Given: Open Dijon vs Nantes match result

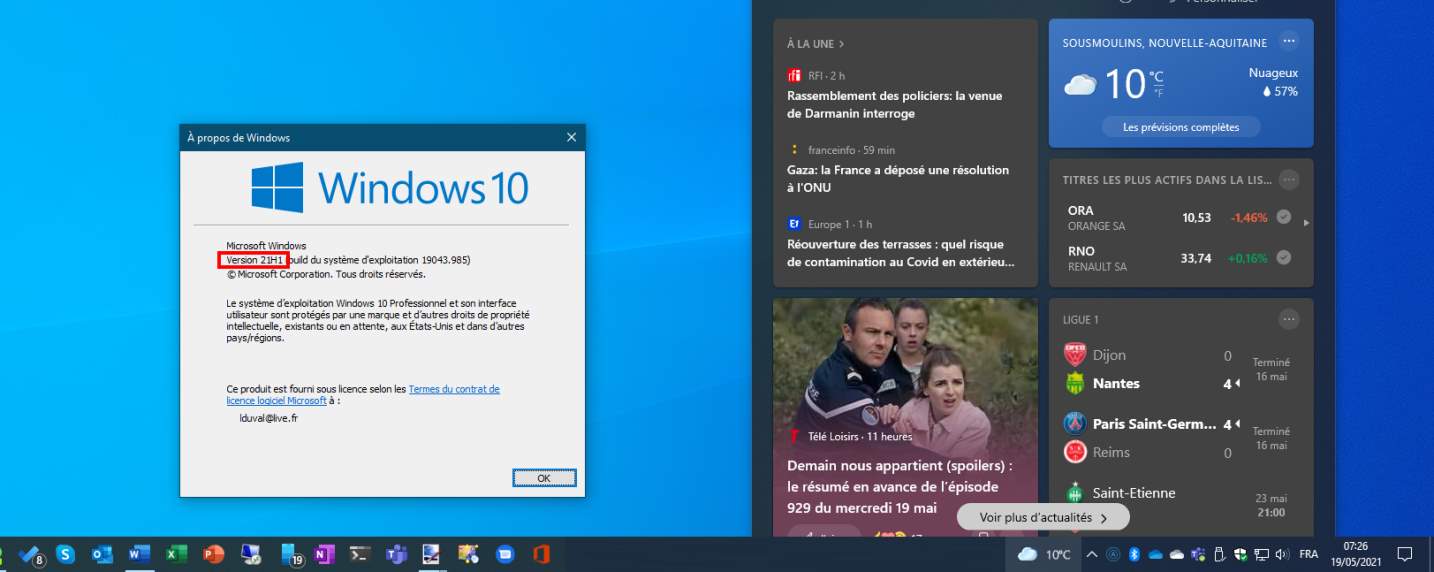Looking at the screenshot, I should (x=1180, y=369).
